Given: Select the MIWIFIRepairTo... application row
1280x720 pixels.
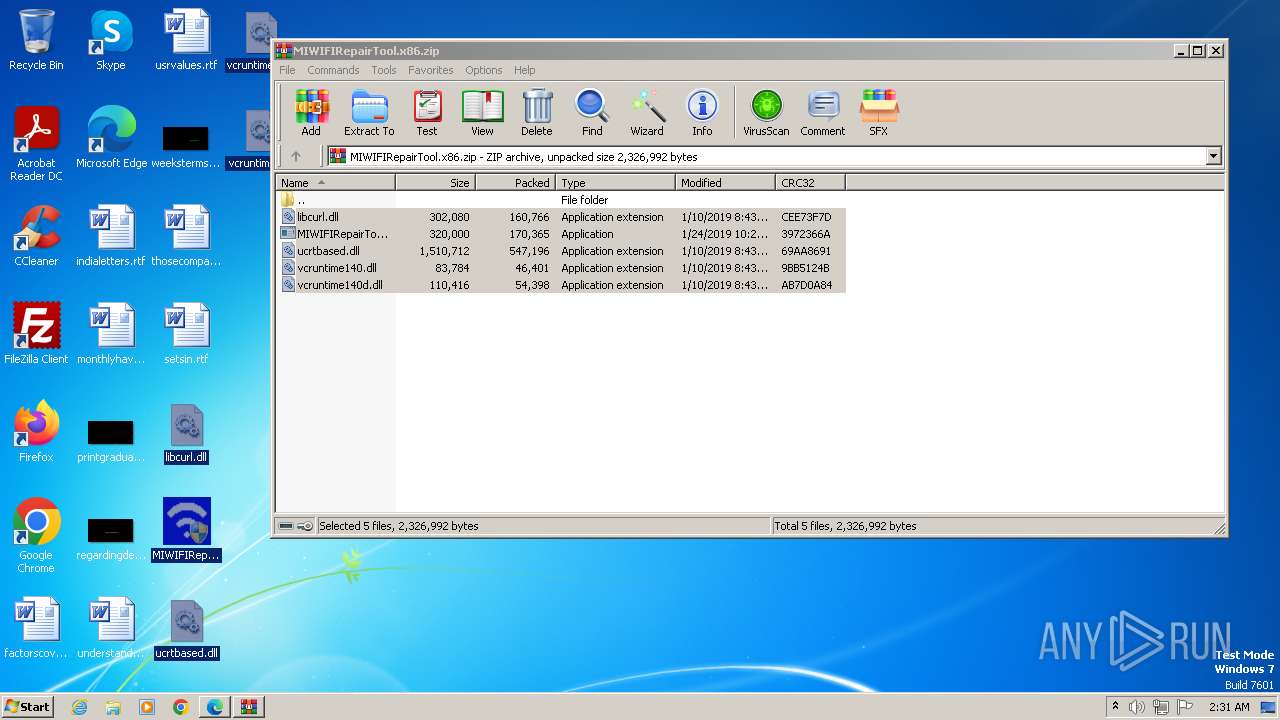Looking at the screenshot, I should coord(561,234).
